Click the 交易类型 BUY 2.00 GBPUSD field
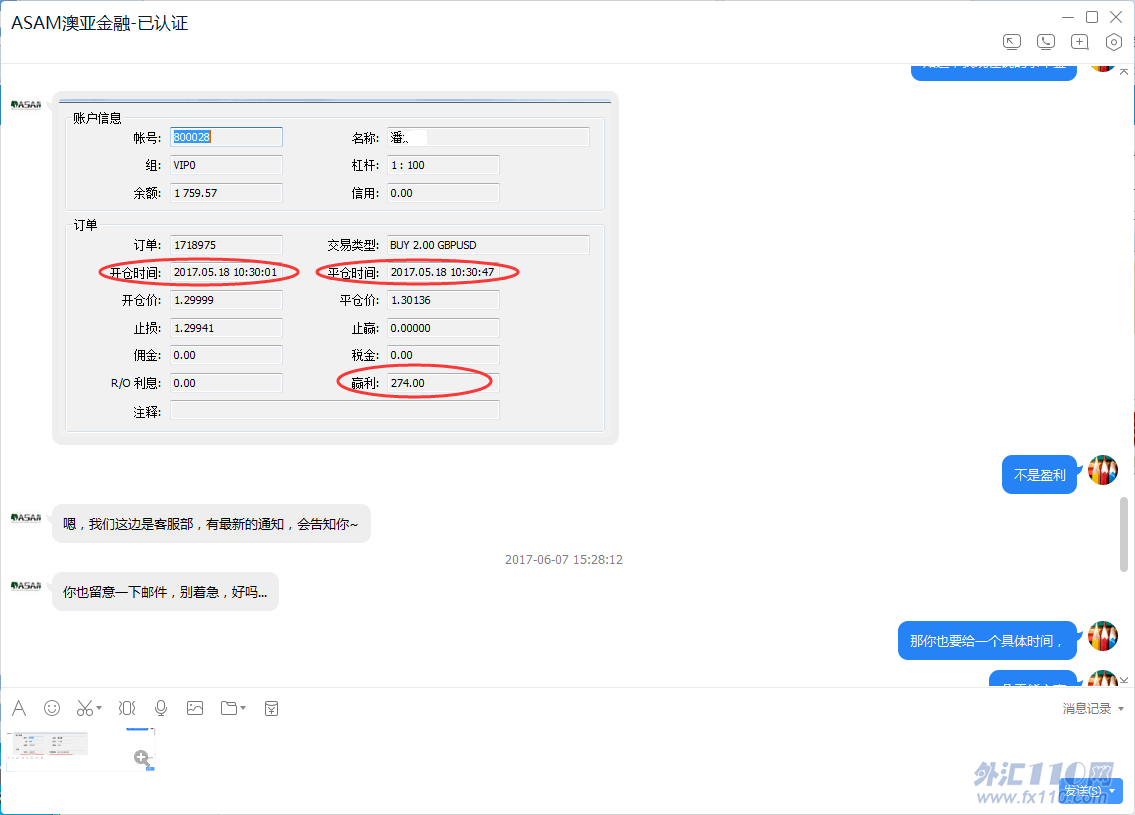1135x815 pixels. coord(489,245)
